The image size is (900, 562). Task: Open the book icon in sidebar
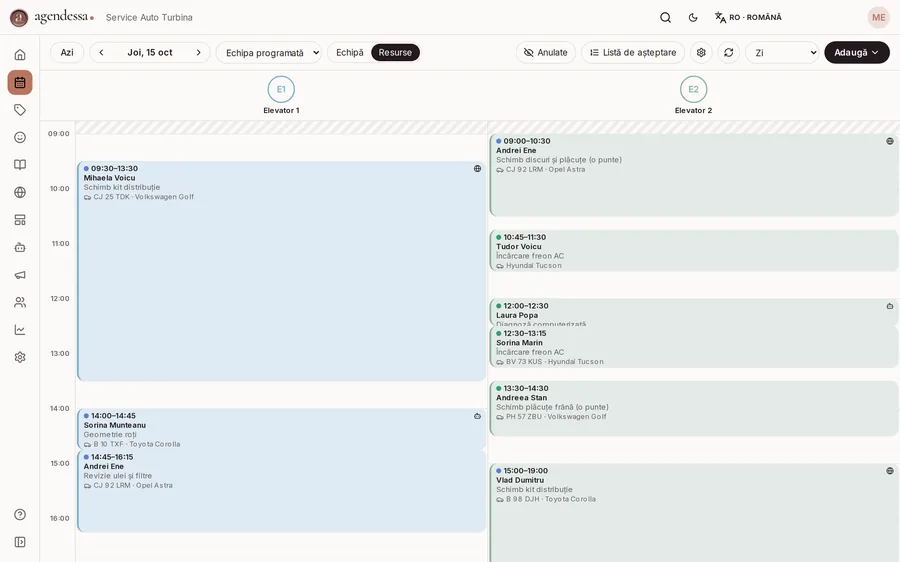tap(20, 165)
